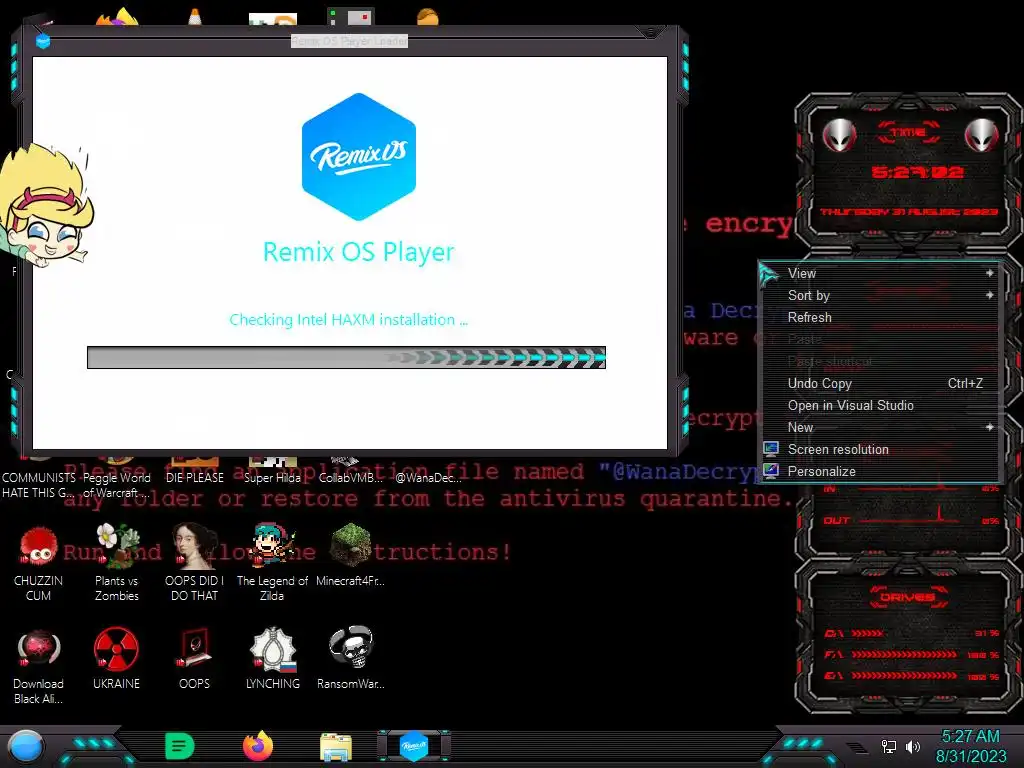1024x768 pixels.
Task: Click the @WanaDec... icon label
Action: [428, 478]
